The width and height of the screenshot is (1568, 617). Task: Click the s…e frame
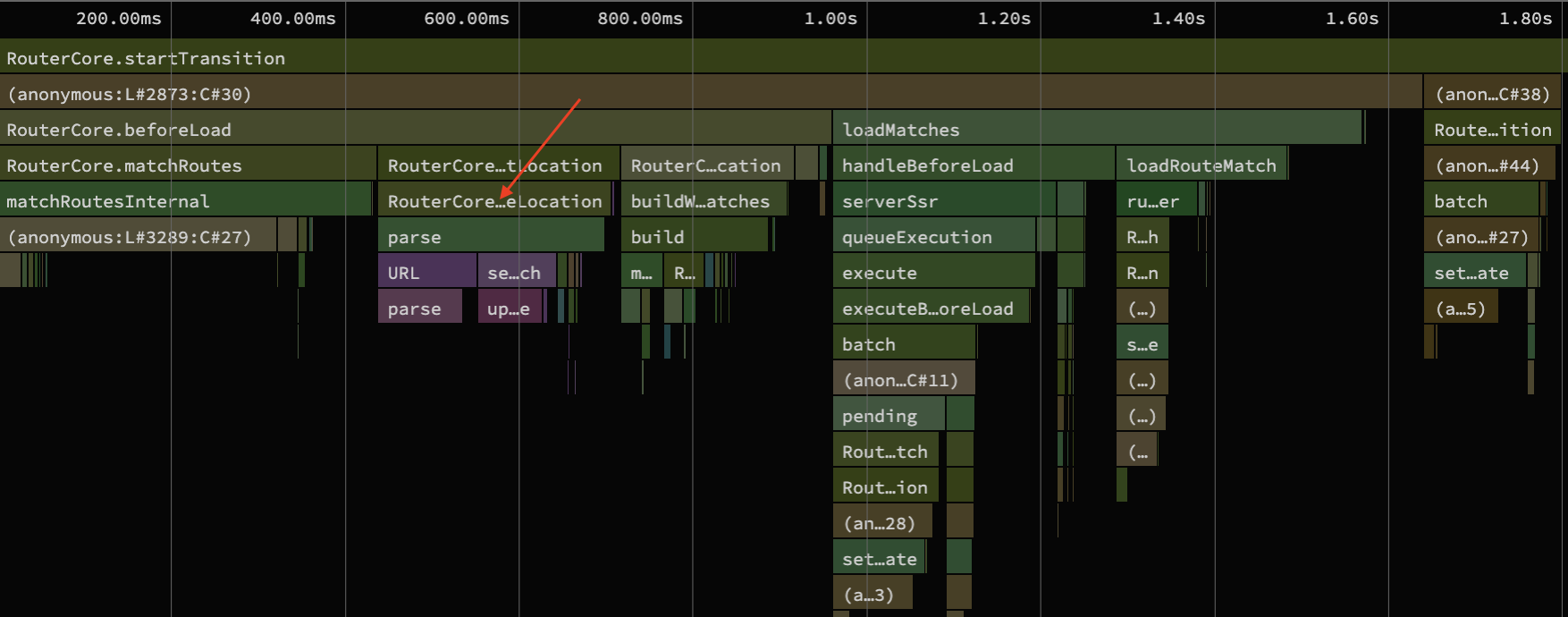1142,343
